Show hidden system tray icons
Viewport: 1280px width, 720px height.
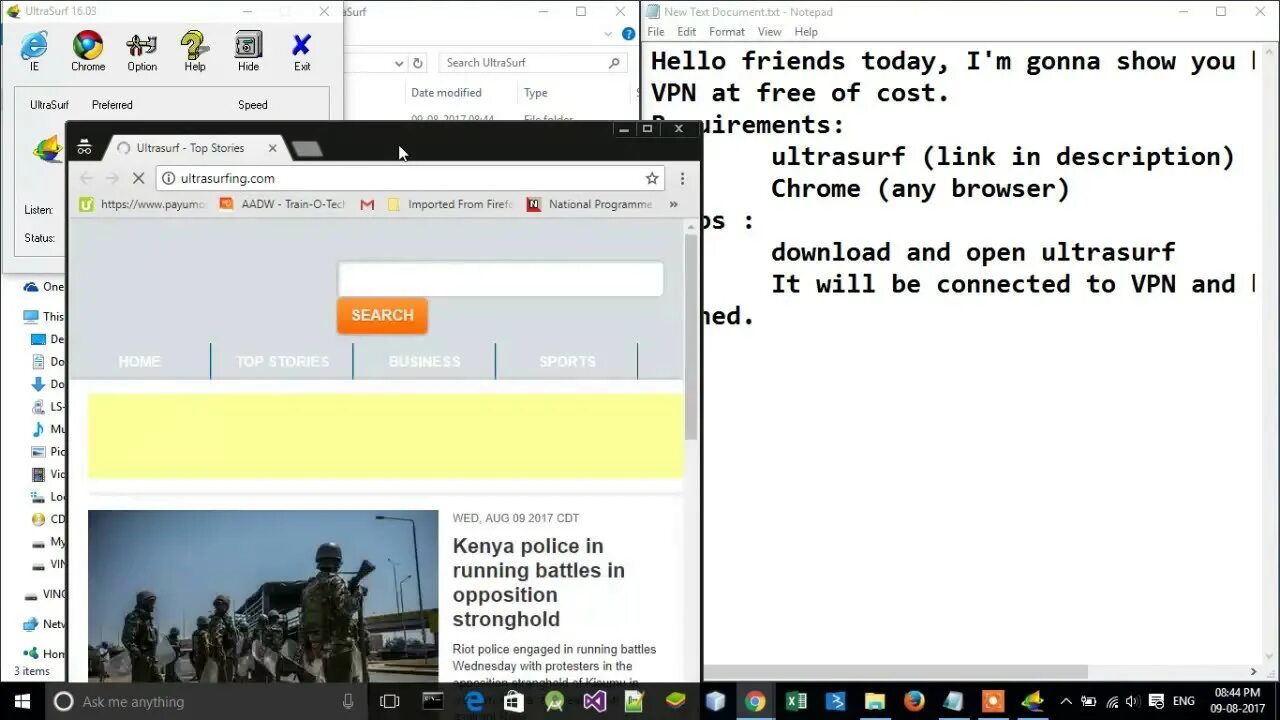1066,701
